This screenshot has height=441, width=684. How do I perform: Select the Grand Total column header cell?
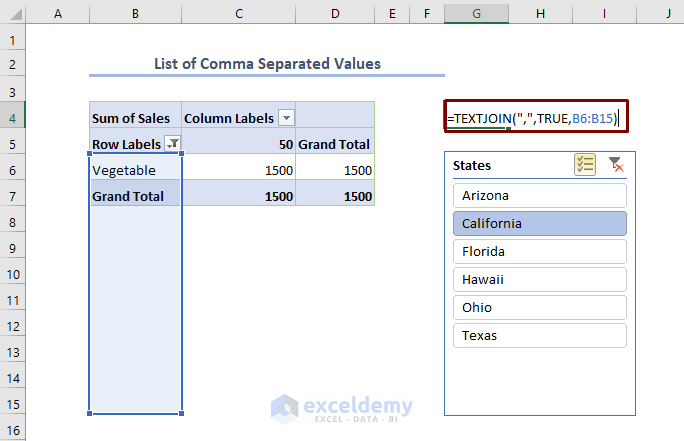[335, 144]
